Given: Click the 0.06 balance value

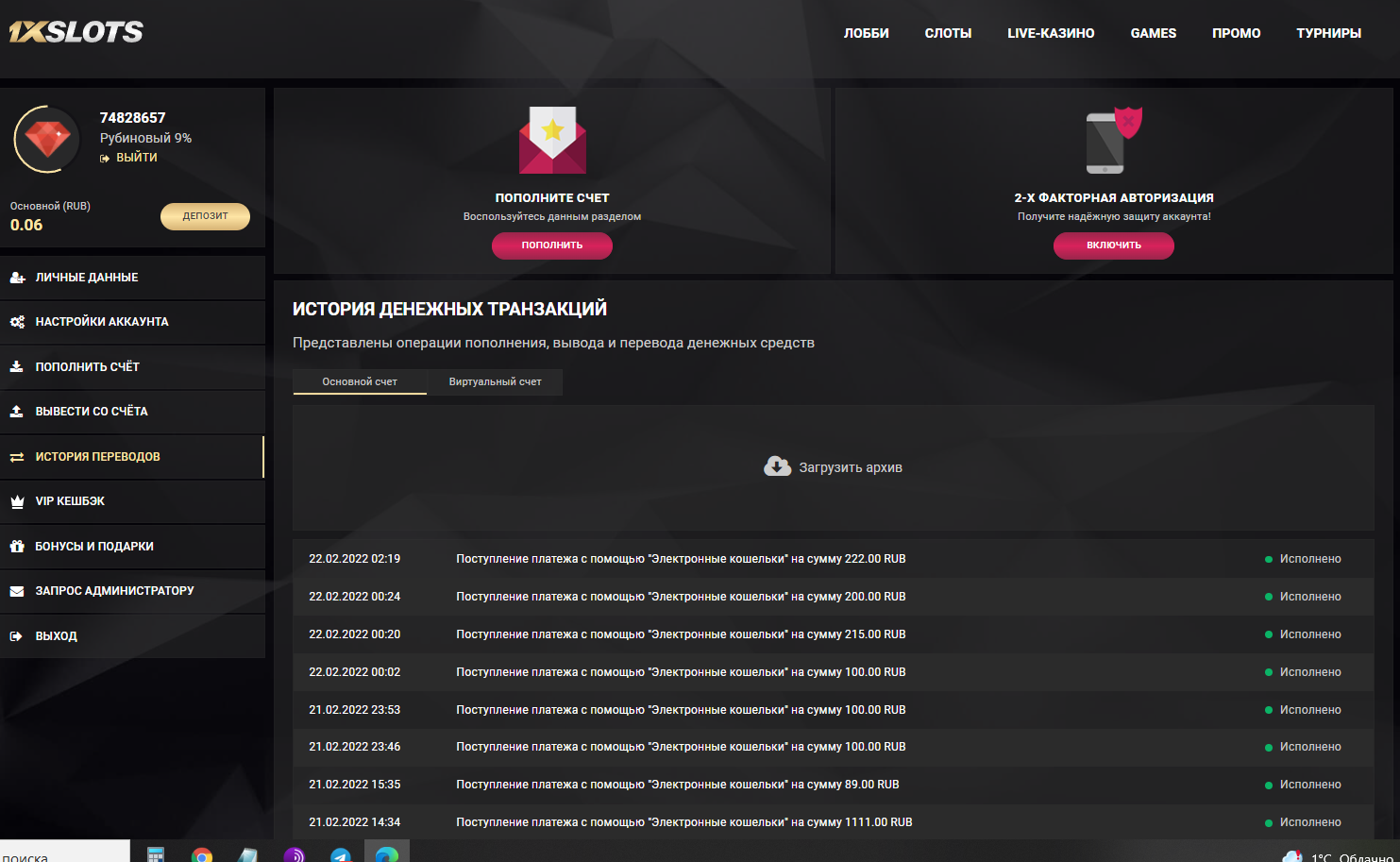Looking at the screenshot, I should [x=26, y=225].
